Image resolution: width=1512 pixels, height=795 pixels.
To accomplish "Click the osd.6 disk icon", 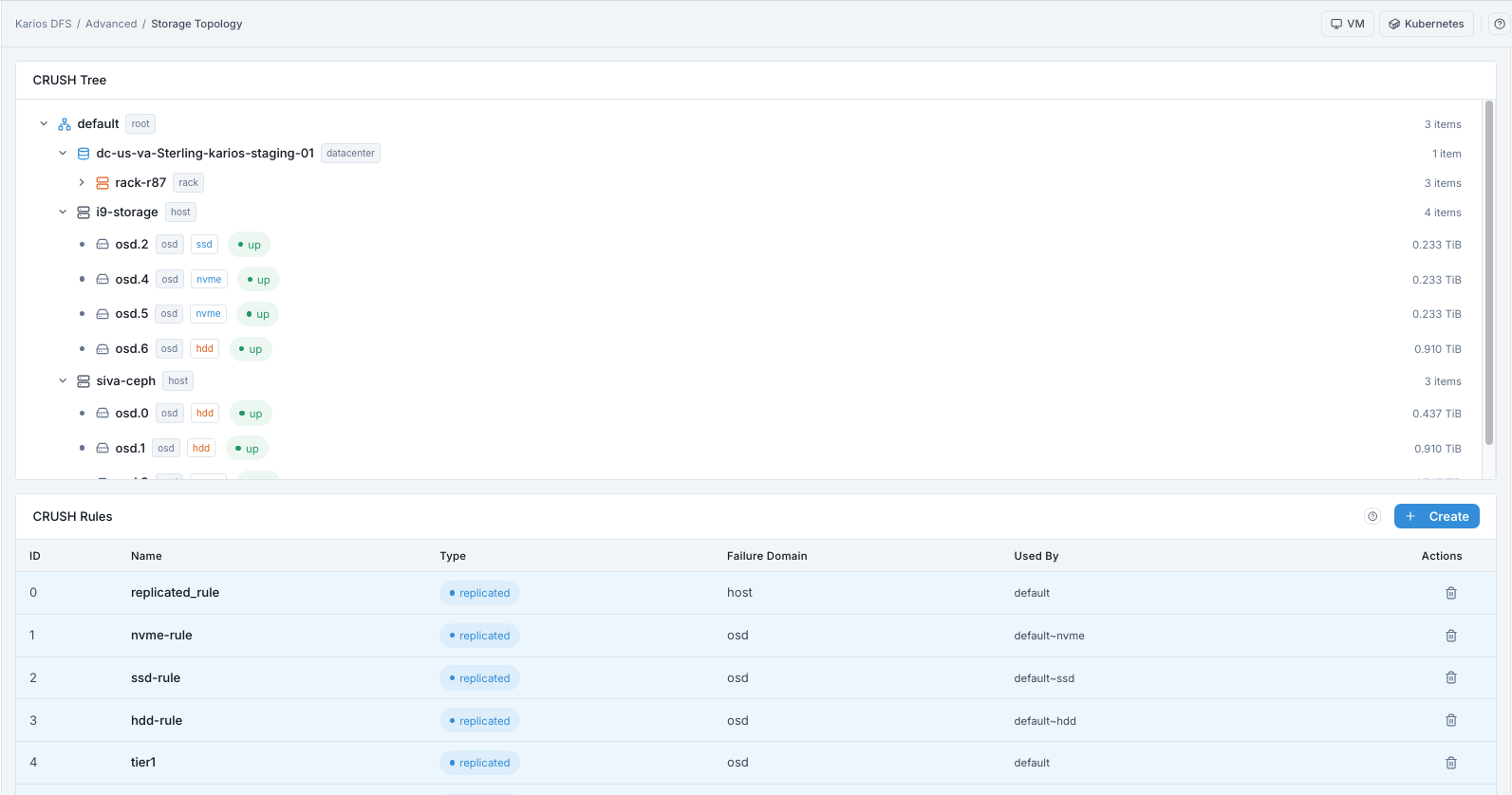I will click(103, 349).
